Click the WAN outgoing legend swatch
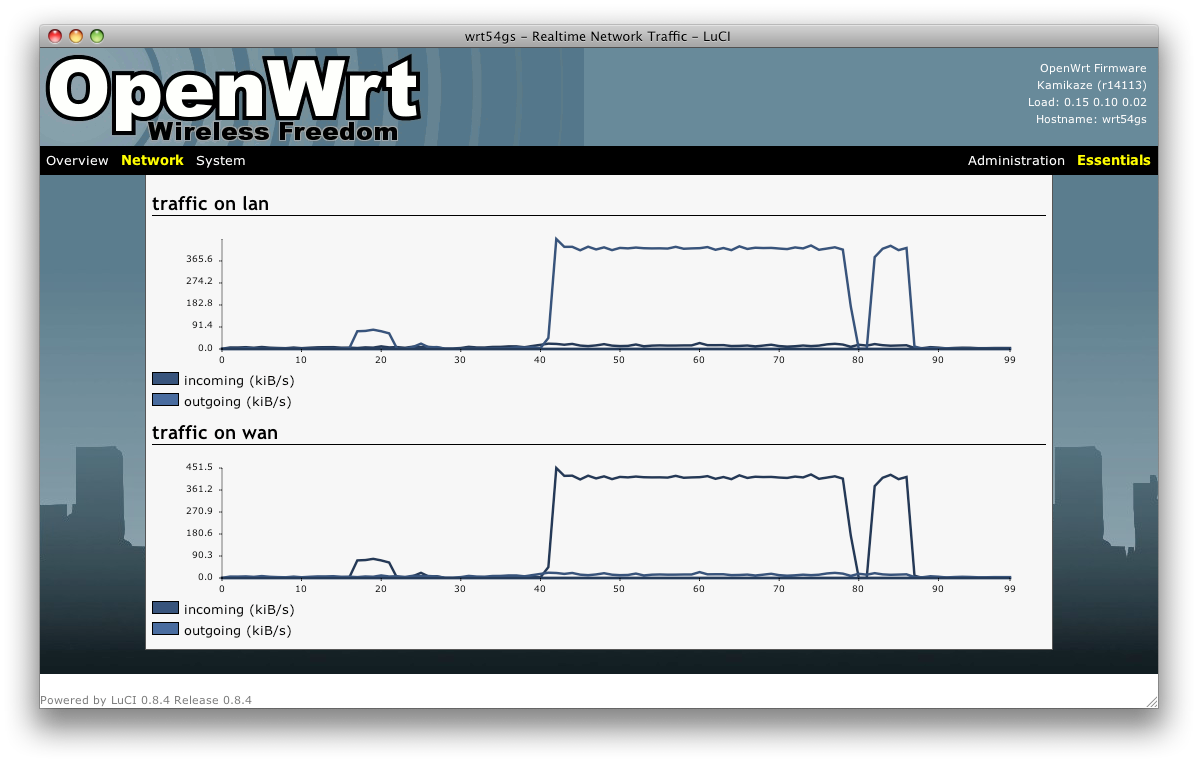Image resolution: width=1198 pixels, height=763 pixels. tap(165, 629)
